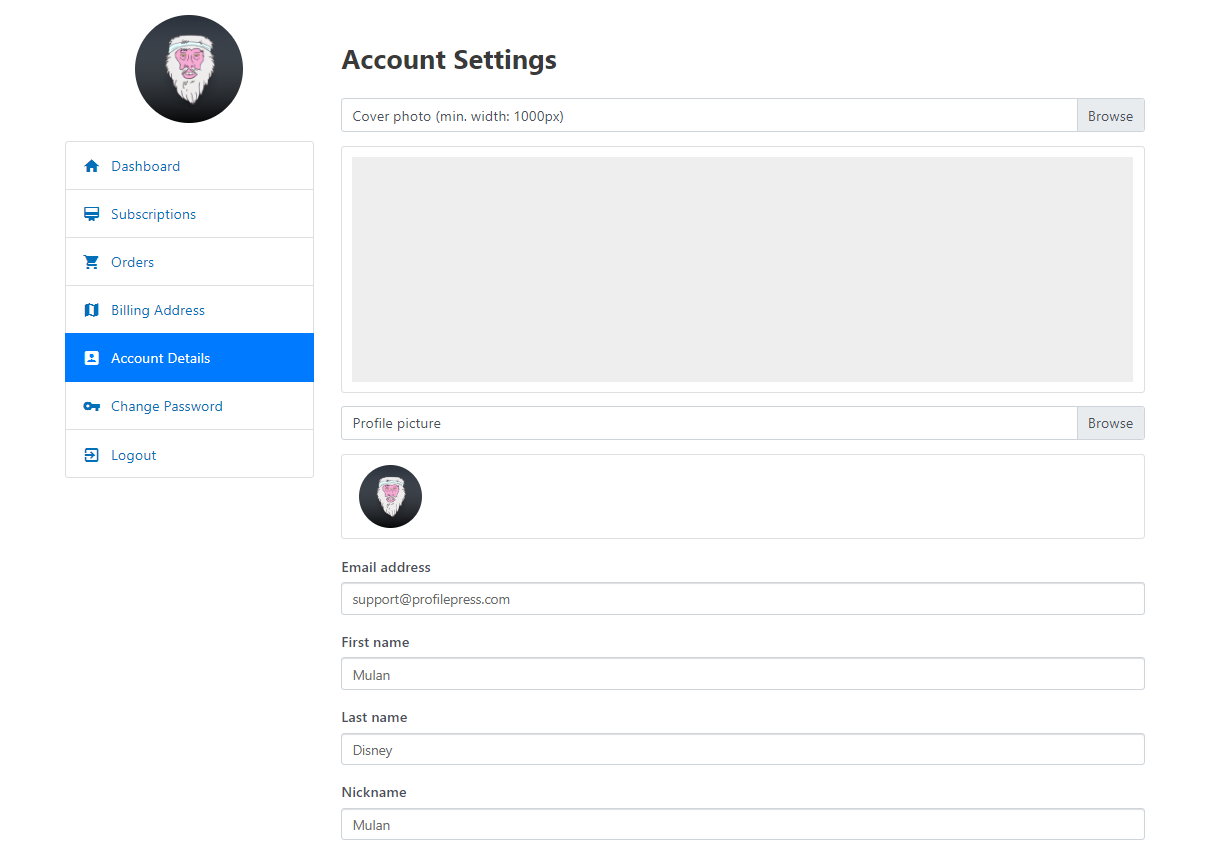This screenshot has height=860, width=1209.
Task: Open Change Password page
Action: pyautogui.click(x=189, y=406)
